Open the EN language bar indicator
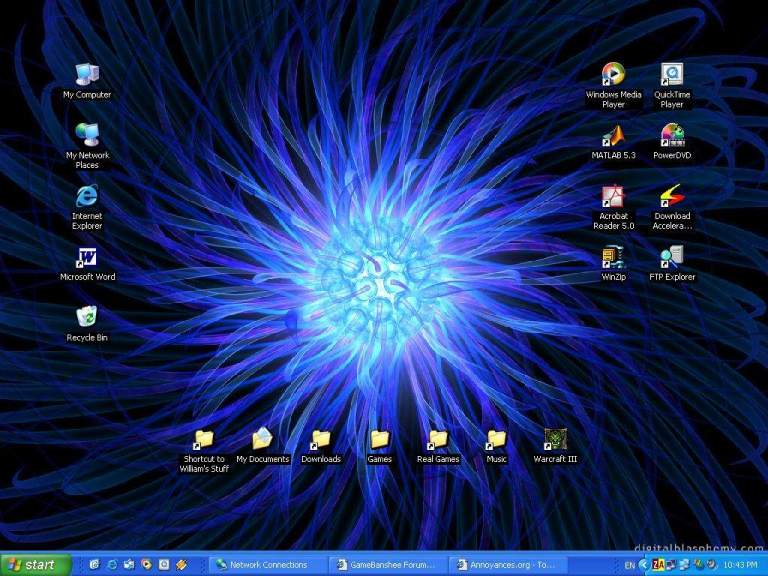This screenshot has width=768, height=576. (630, 565)
